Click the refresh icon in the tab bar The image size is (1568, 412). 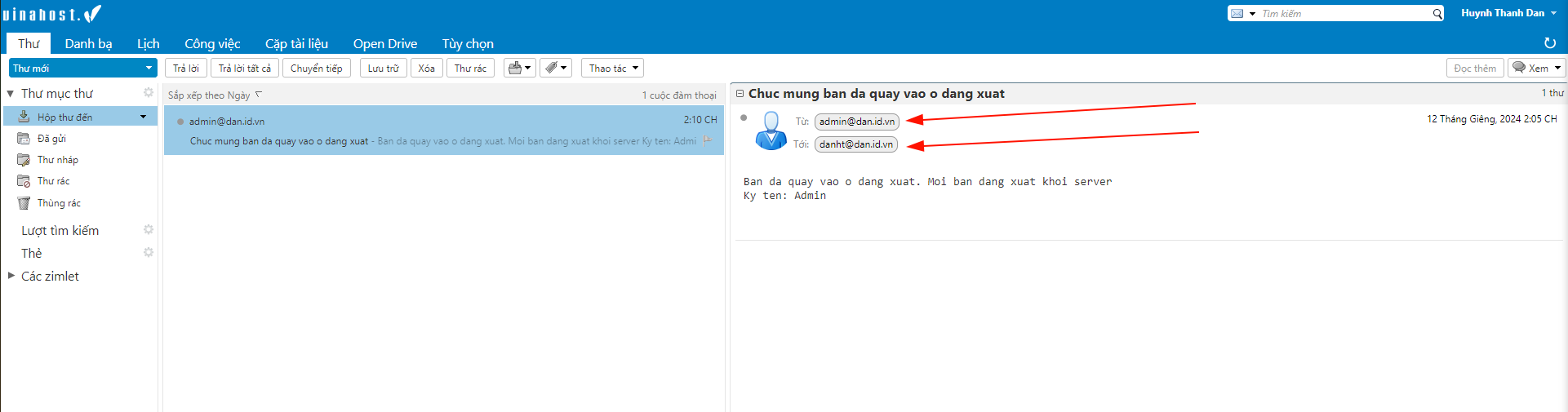click(1549, 43)
